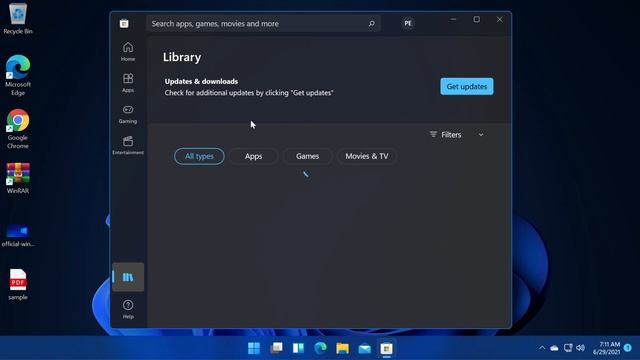The height and width of the screenshot is (360, 640).
Task: Expand the Filters dropdown
Action: click(x=457, y=135)
